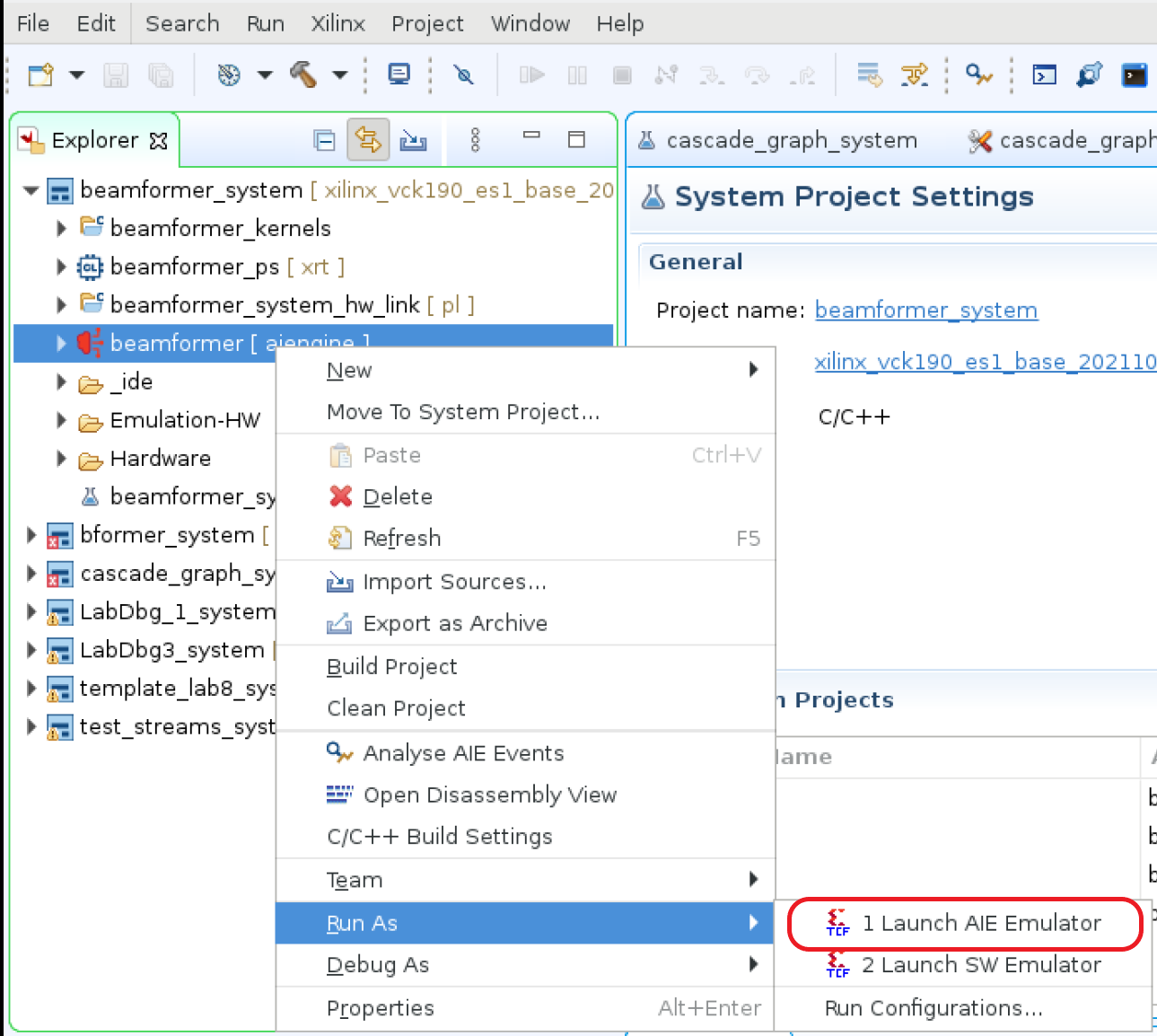
Task: Select Clean Project in context menu
Action: click(525, 708)
